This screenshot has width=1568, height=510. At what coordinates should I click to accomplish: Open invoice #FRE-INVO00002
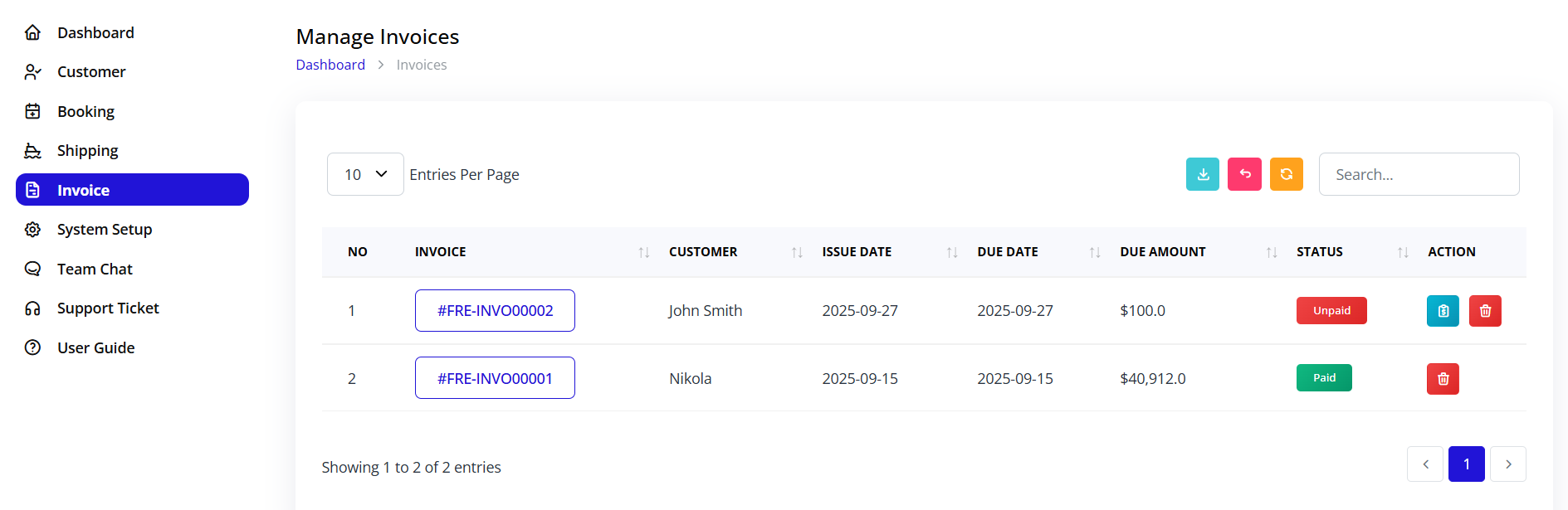(x=495, y=311)
